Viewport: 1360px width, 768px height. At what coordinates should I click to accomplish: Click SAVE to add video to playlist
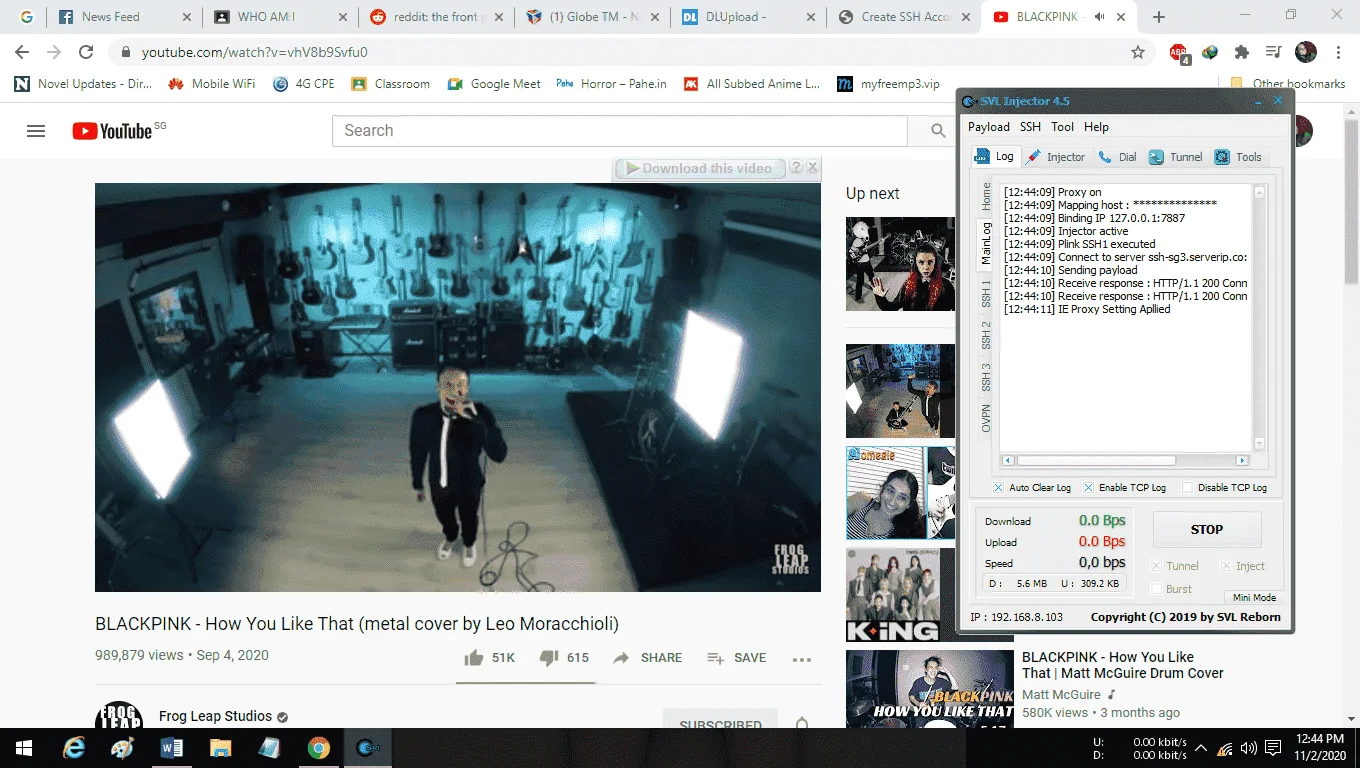click(x=736, y=658)
